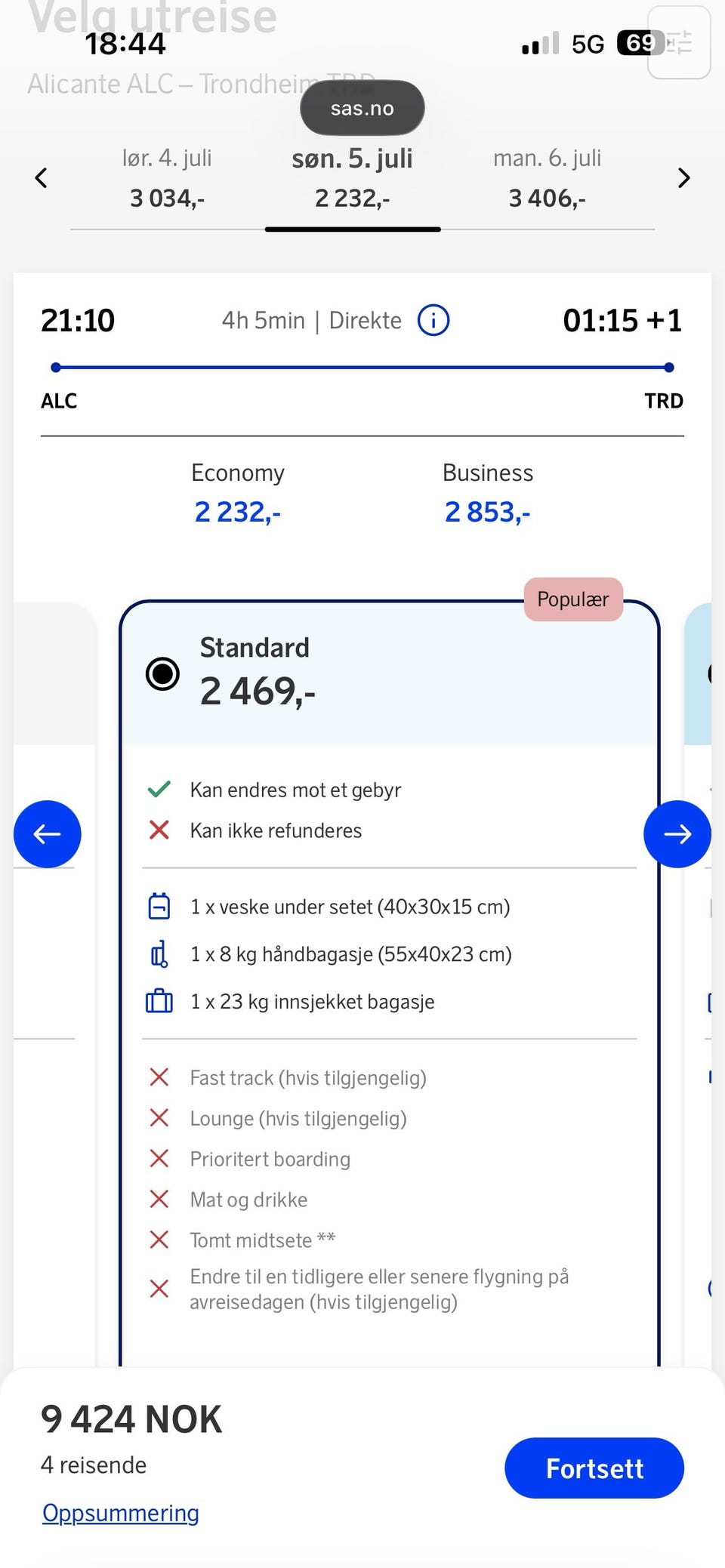
Task: Tap the Populær badge on Standard card
Action: pos(573,599)
